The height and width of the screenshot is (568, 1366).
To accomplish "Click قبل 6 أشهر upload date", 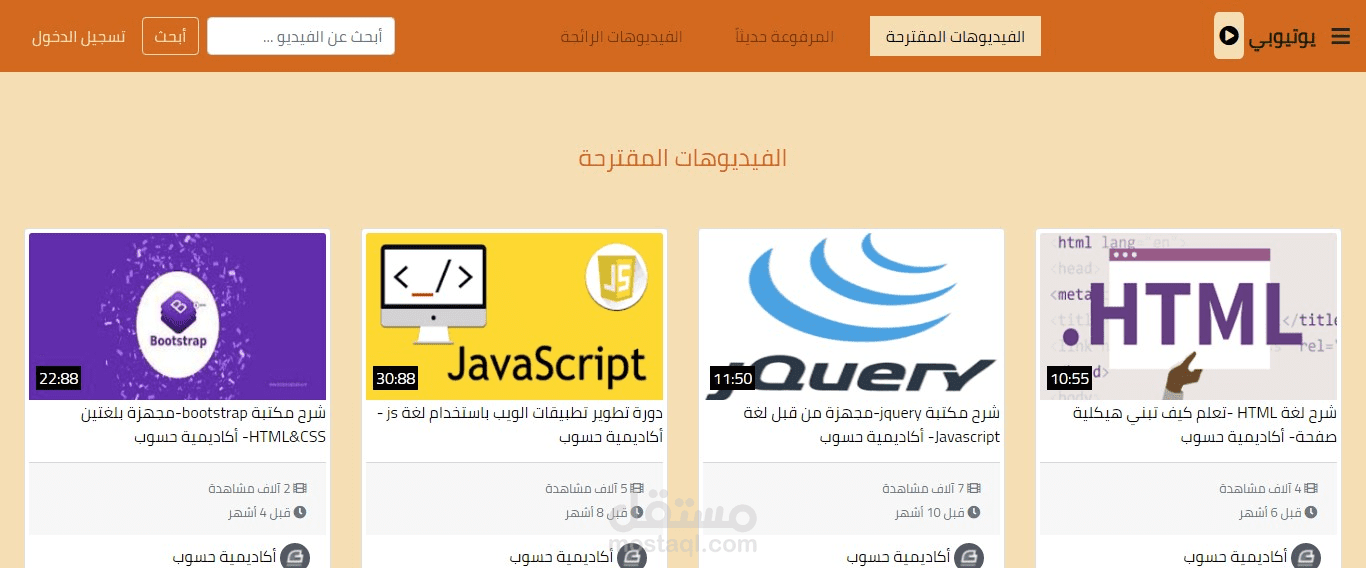I will 1270,512.
